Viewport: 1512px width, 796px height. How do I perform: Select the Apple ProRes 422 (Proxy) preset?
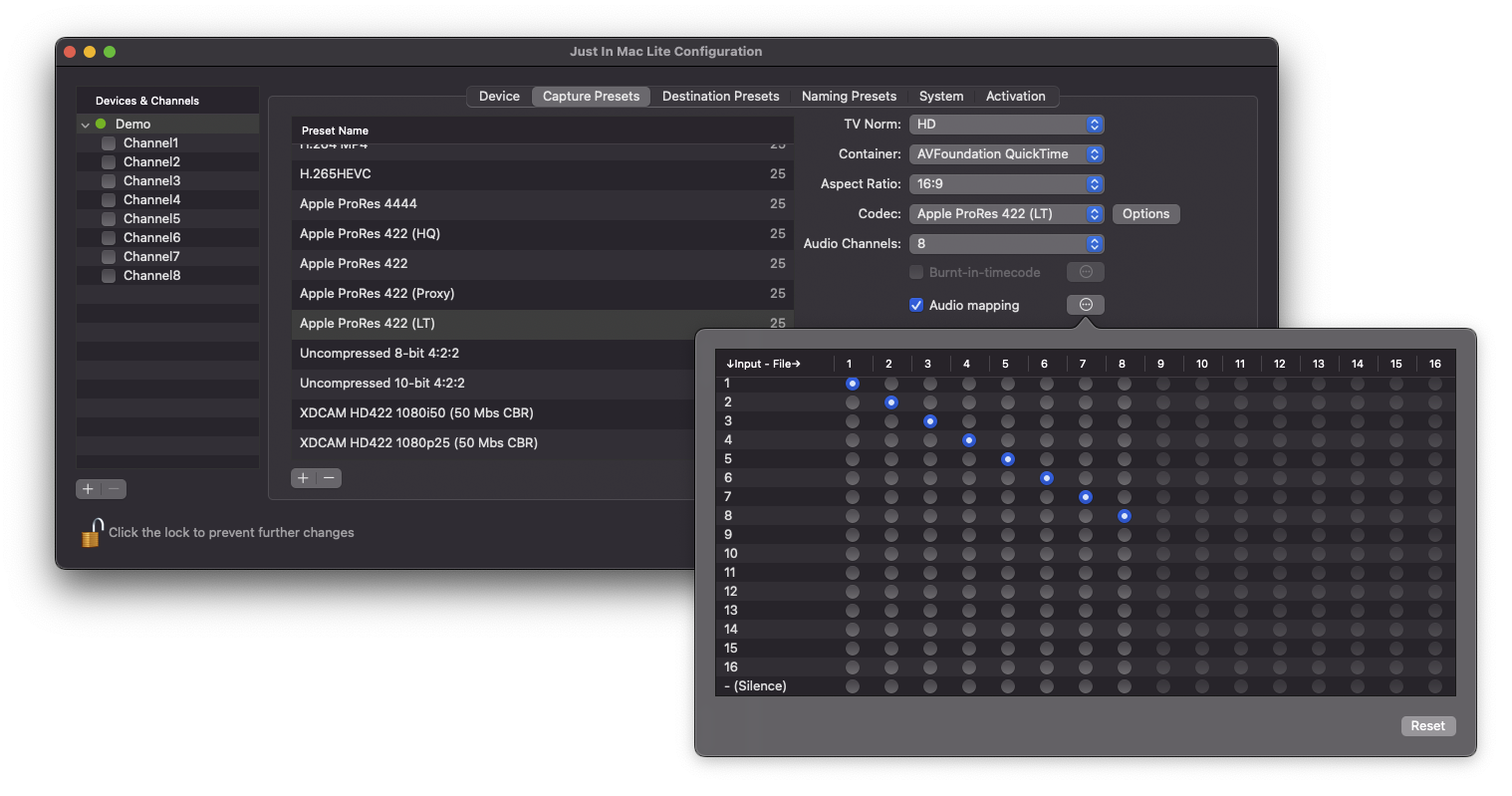(x=543, y=294)
